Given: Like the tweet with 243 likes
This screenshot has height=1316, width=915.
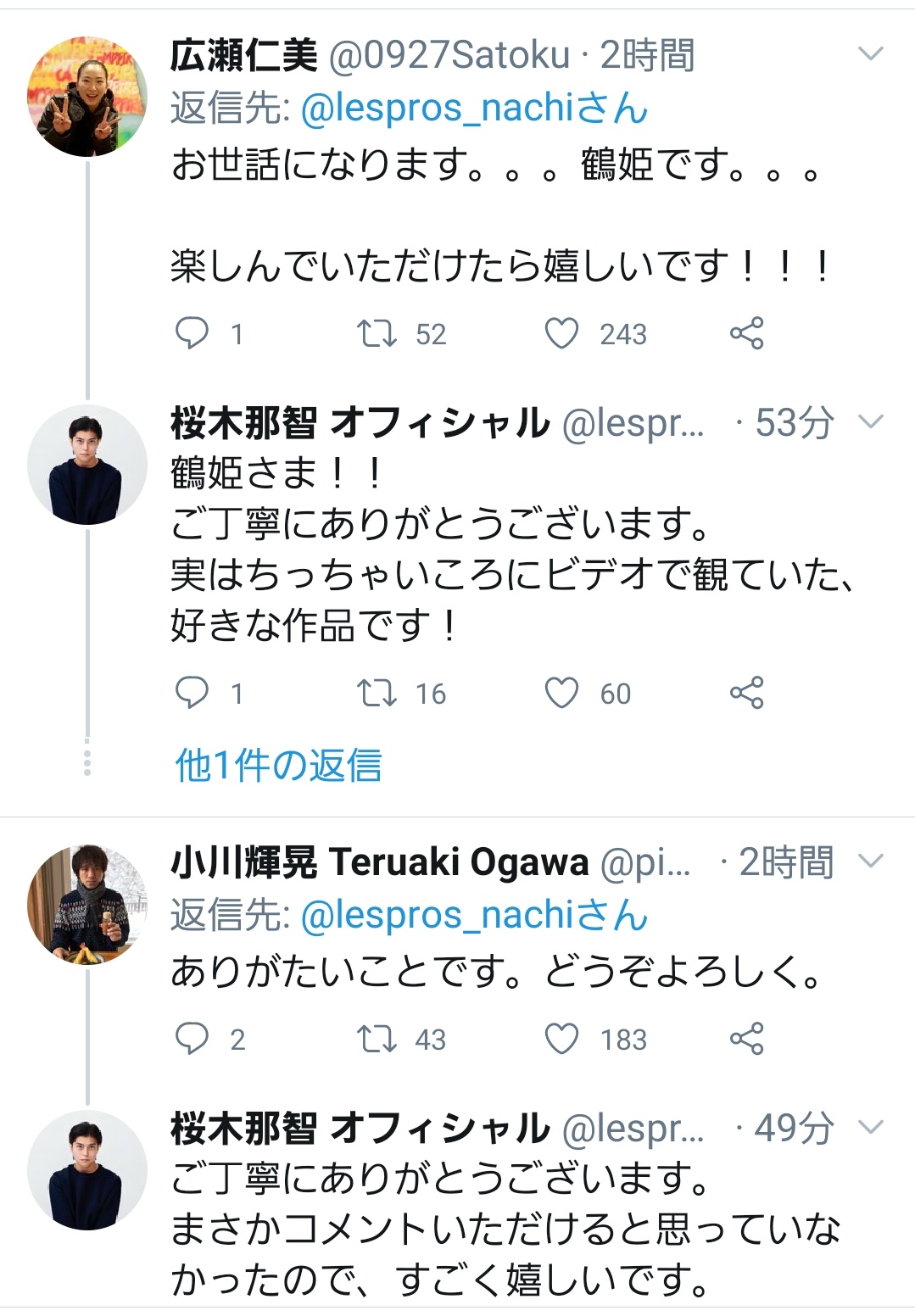Looking at the screenshot, I should click(x=561, y=333).
